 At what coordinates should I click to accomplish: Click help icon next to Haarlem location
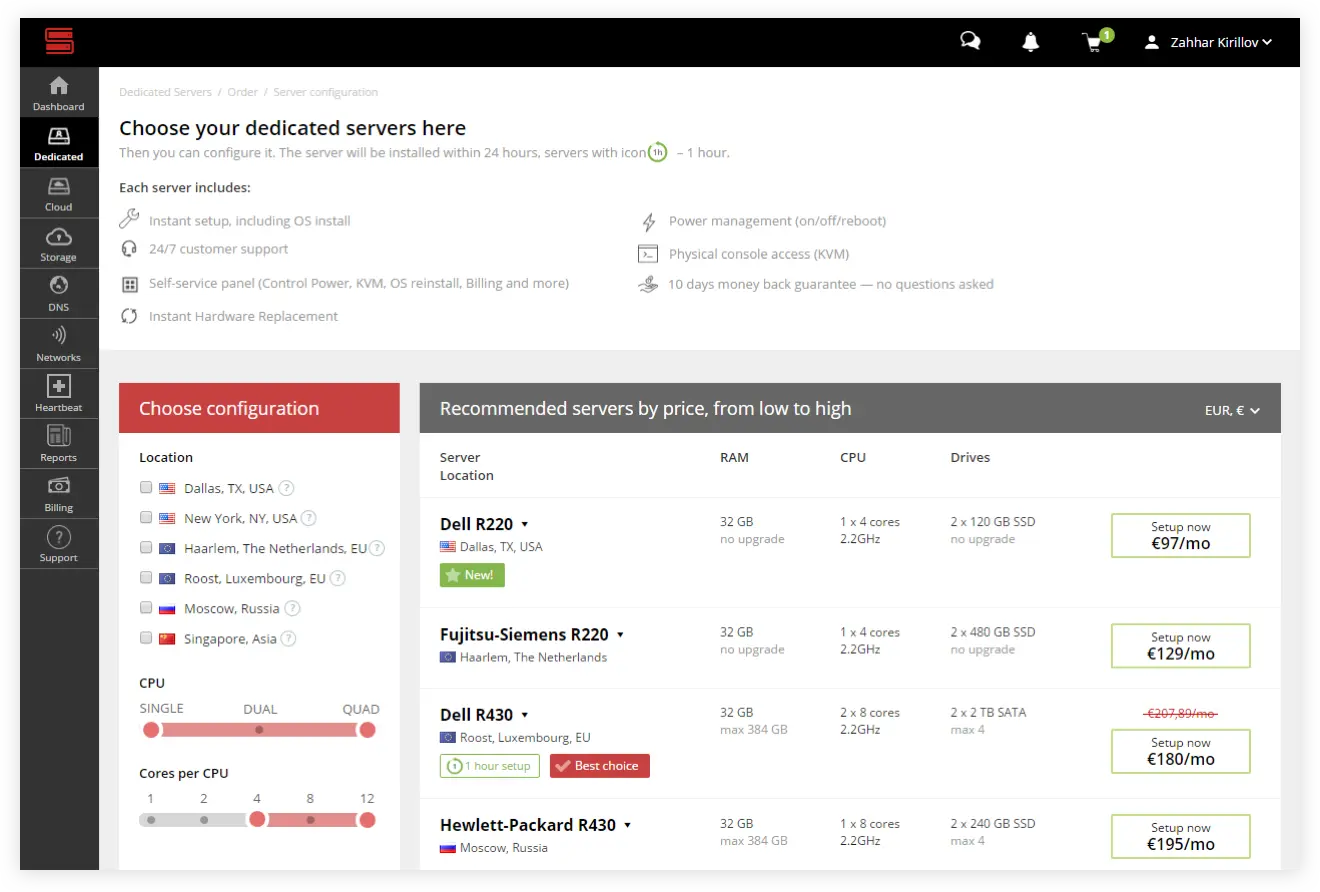click(377, 548)
